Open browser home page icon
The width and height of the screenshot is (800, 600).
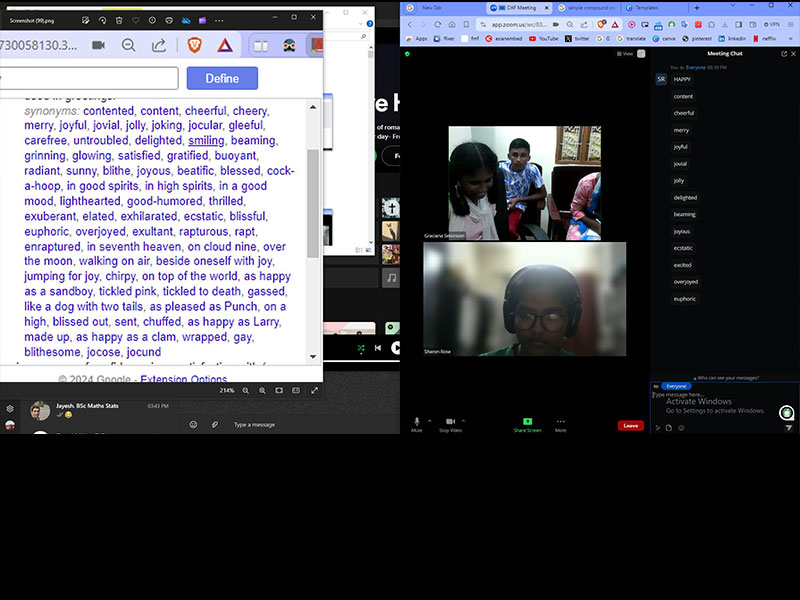(452, 24)
